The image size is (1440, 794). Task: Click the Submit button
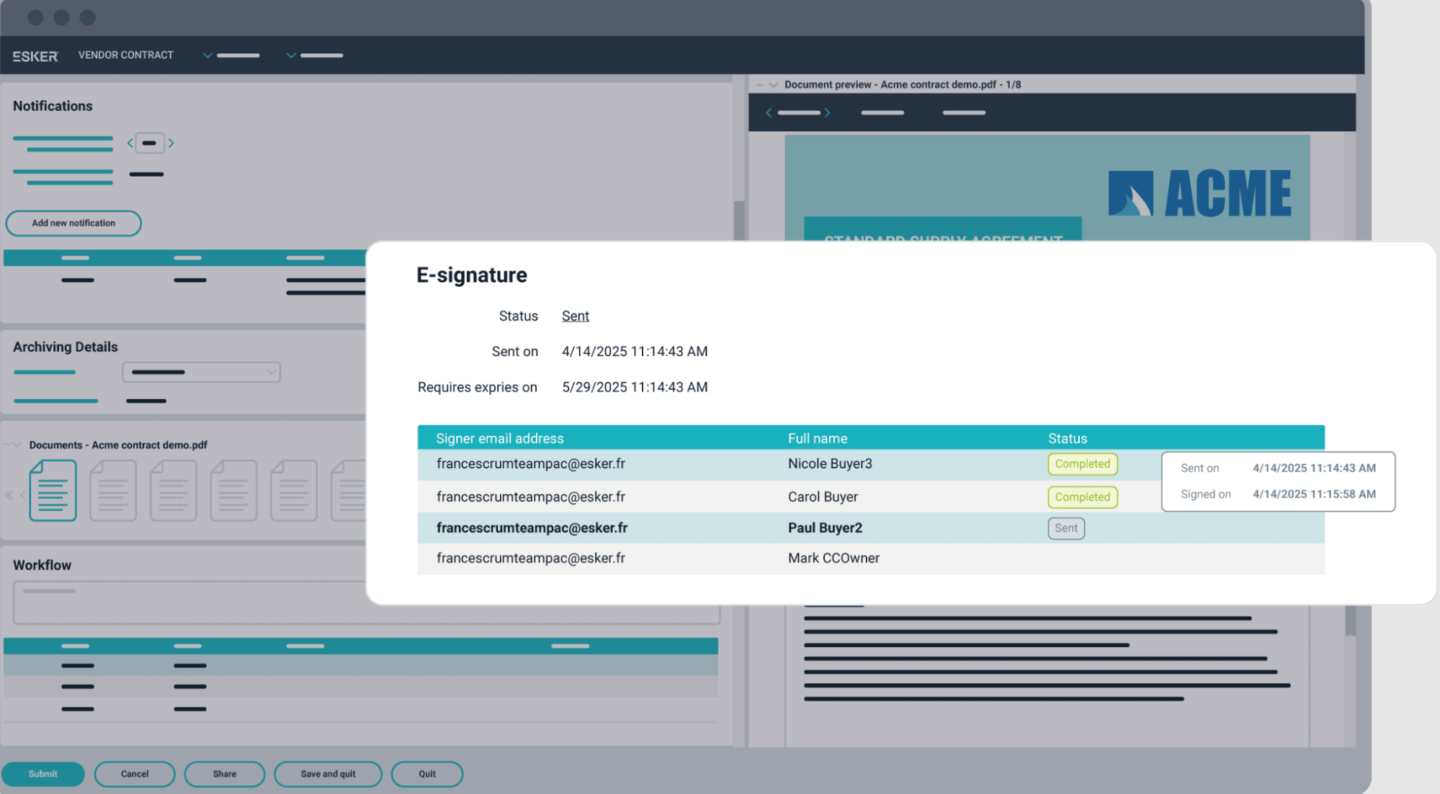coord(42,773)
